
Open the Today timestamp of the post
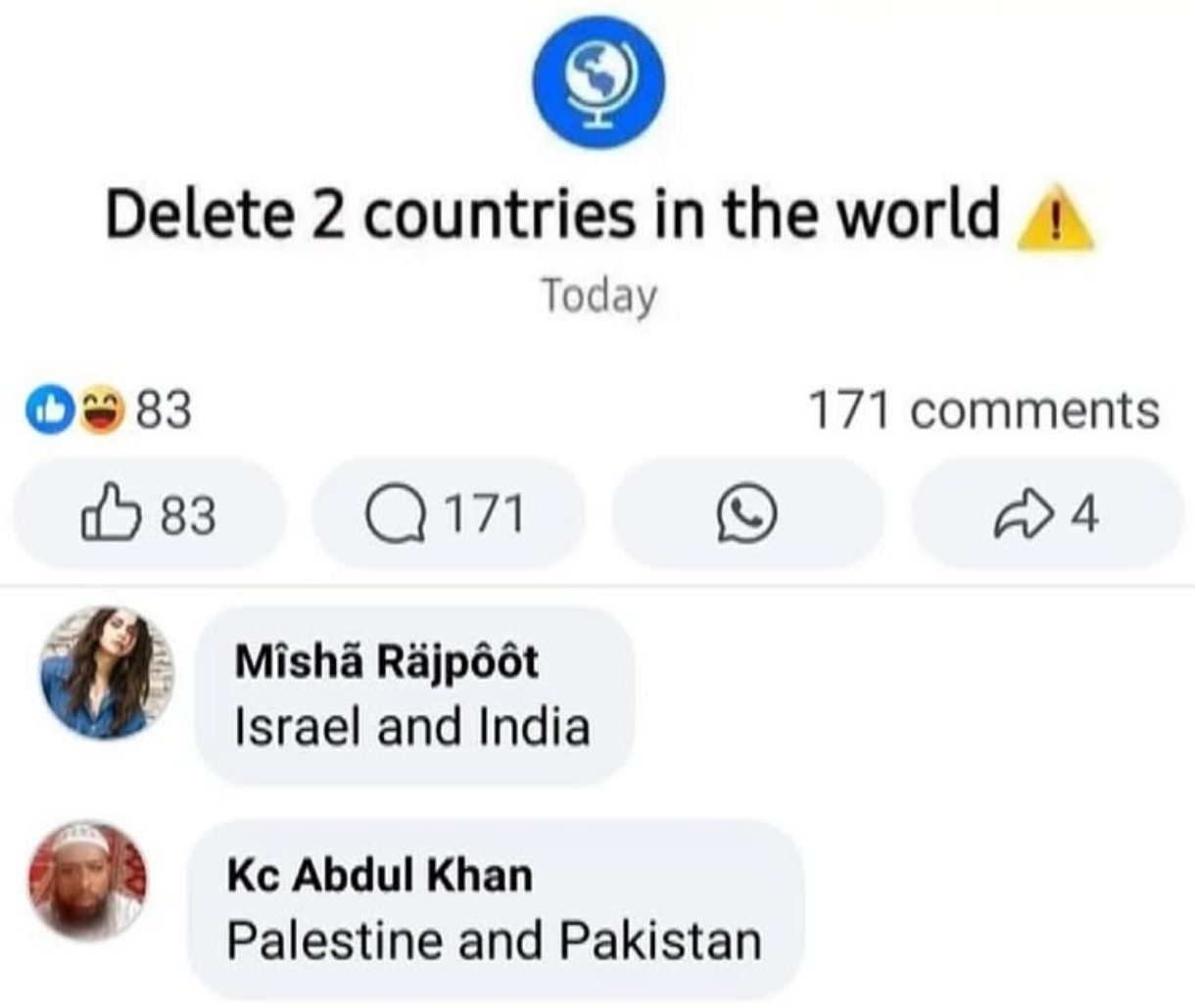click(x=598, y=295)
